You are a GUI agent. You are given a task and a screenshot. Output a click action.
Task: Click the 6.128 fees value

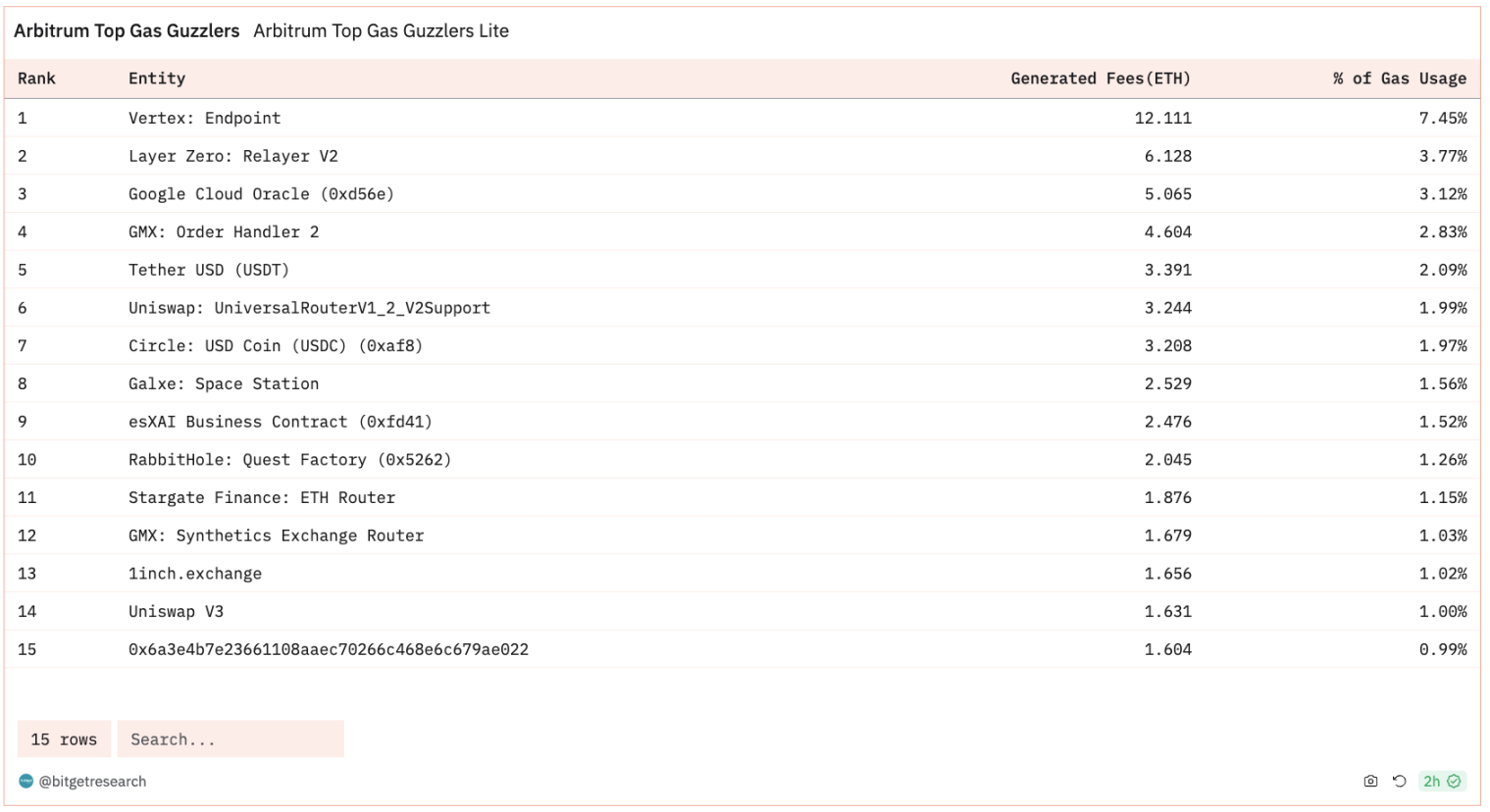click(x=1168, y=156)
